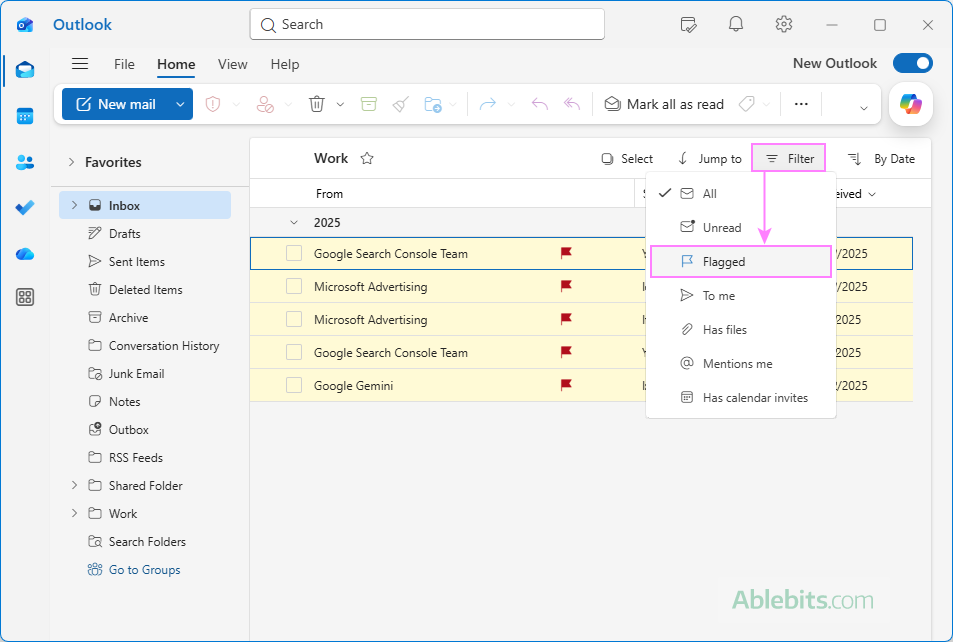Open the notifications bell icon
Screen dimensions: 953x642
click(x=736, y=24)
